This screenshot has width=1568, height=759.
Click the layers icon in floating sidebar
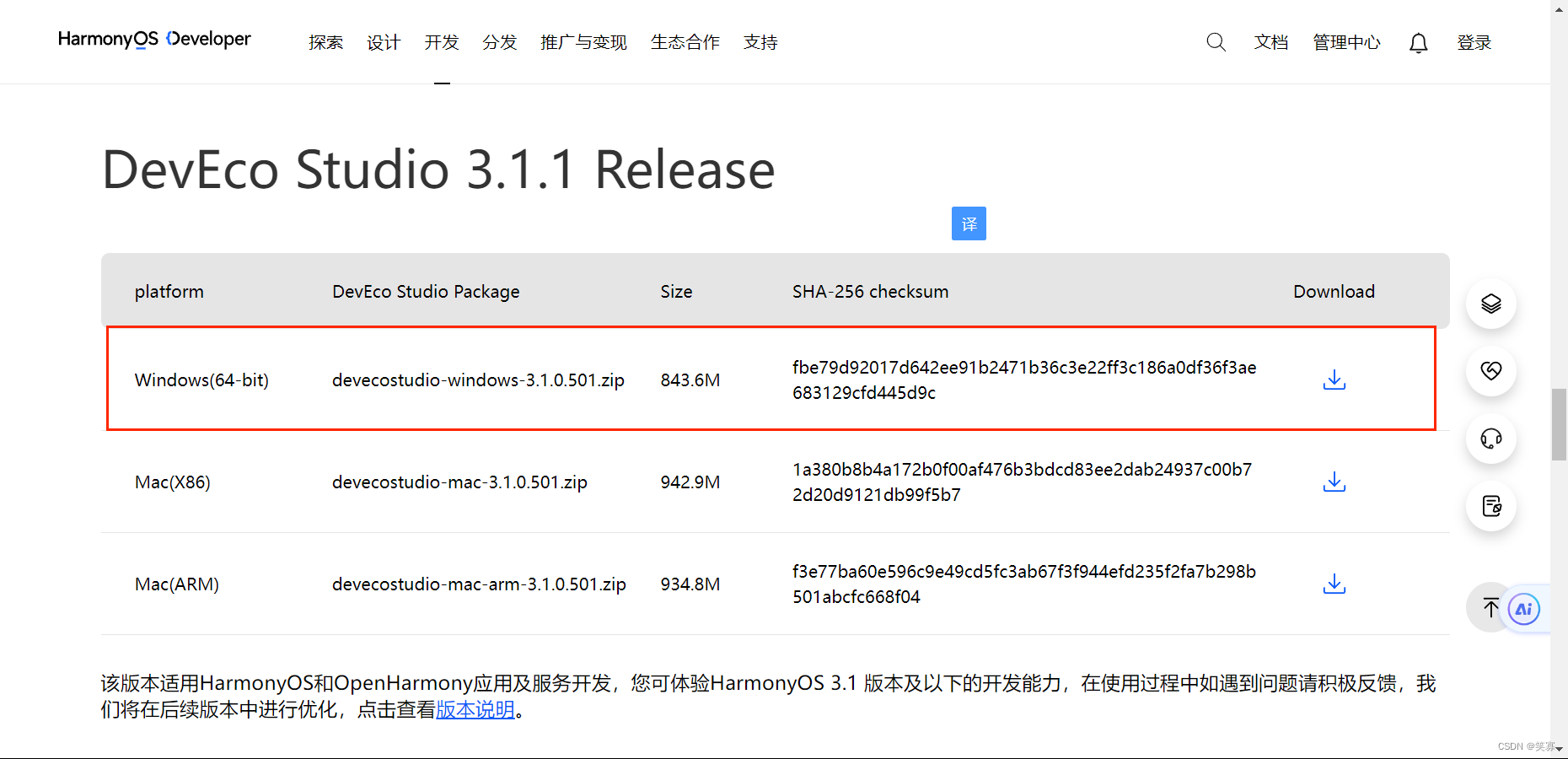pos(1490,304)
